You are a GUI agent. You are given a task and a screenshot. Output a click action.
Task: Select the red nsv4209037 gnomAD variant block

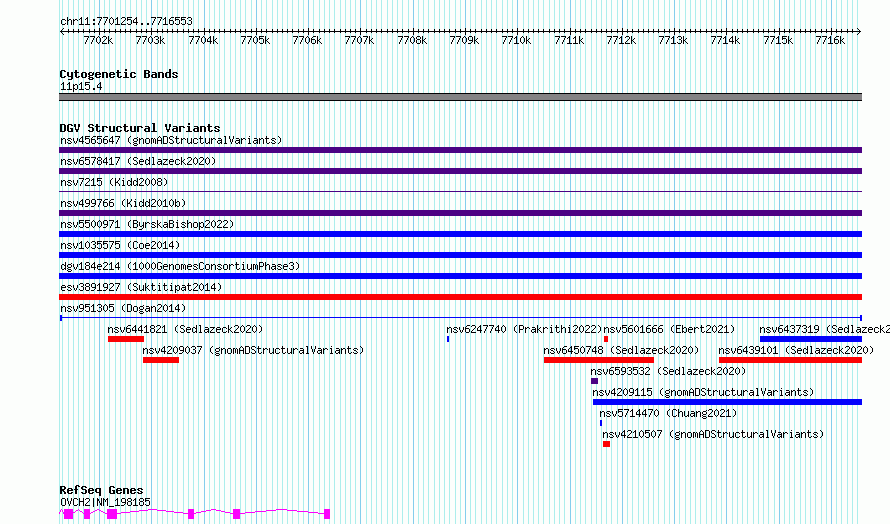[x=161, y=360]
